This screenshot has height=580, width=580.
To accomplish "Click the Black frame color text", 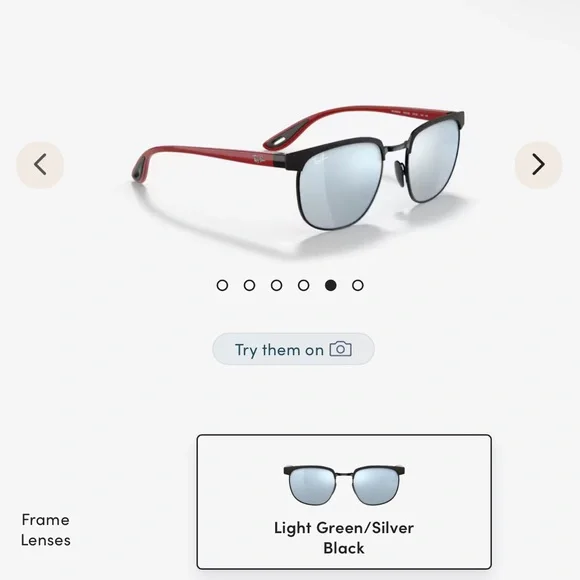I will click(x=344, y=548).
